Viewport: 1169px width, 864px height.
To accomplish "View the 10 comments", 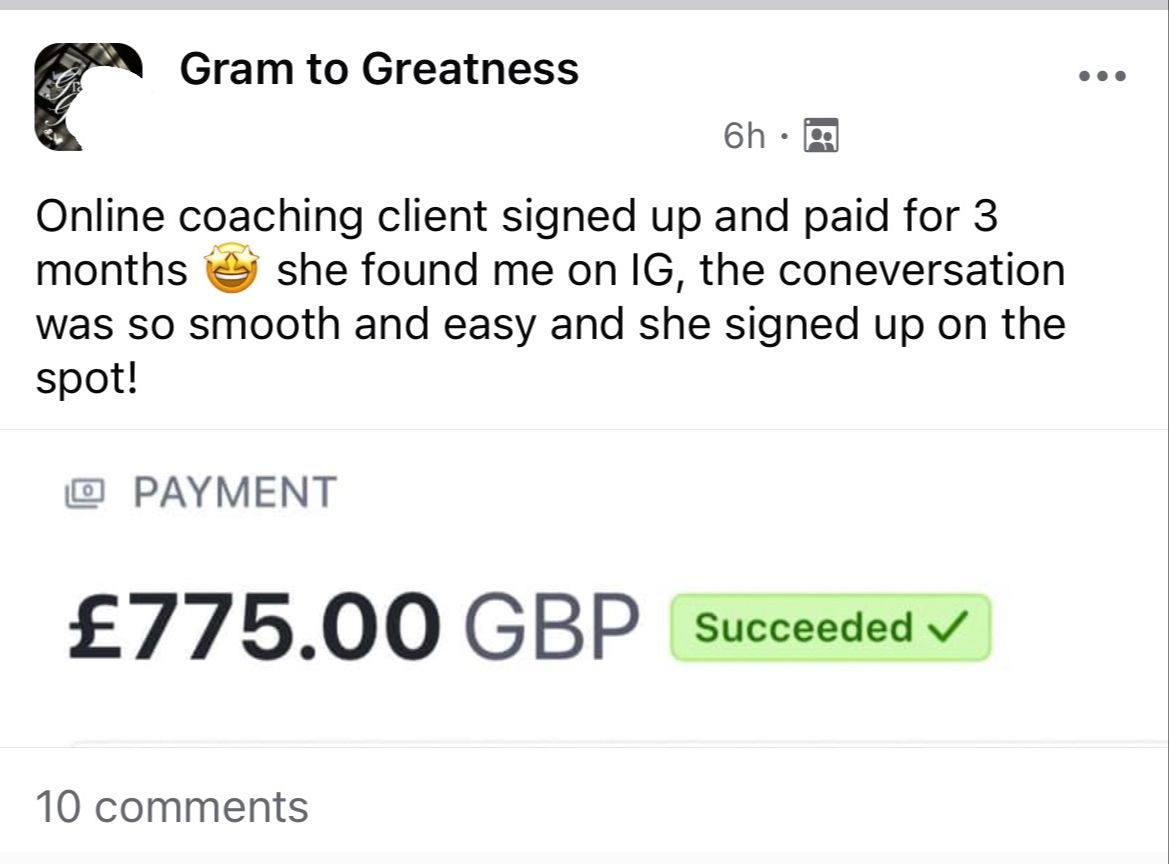I will coord(172,806).
